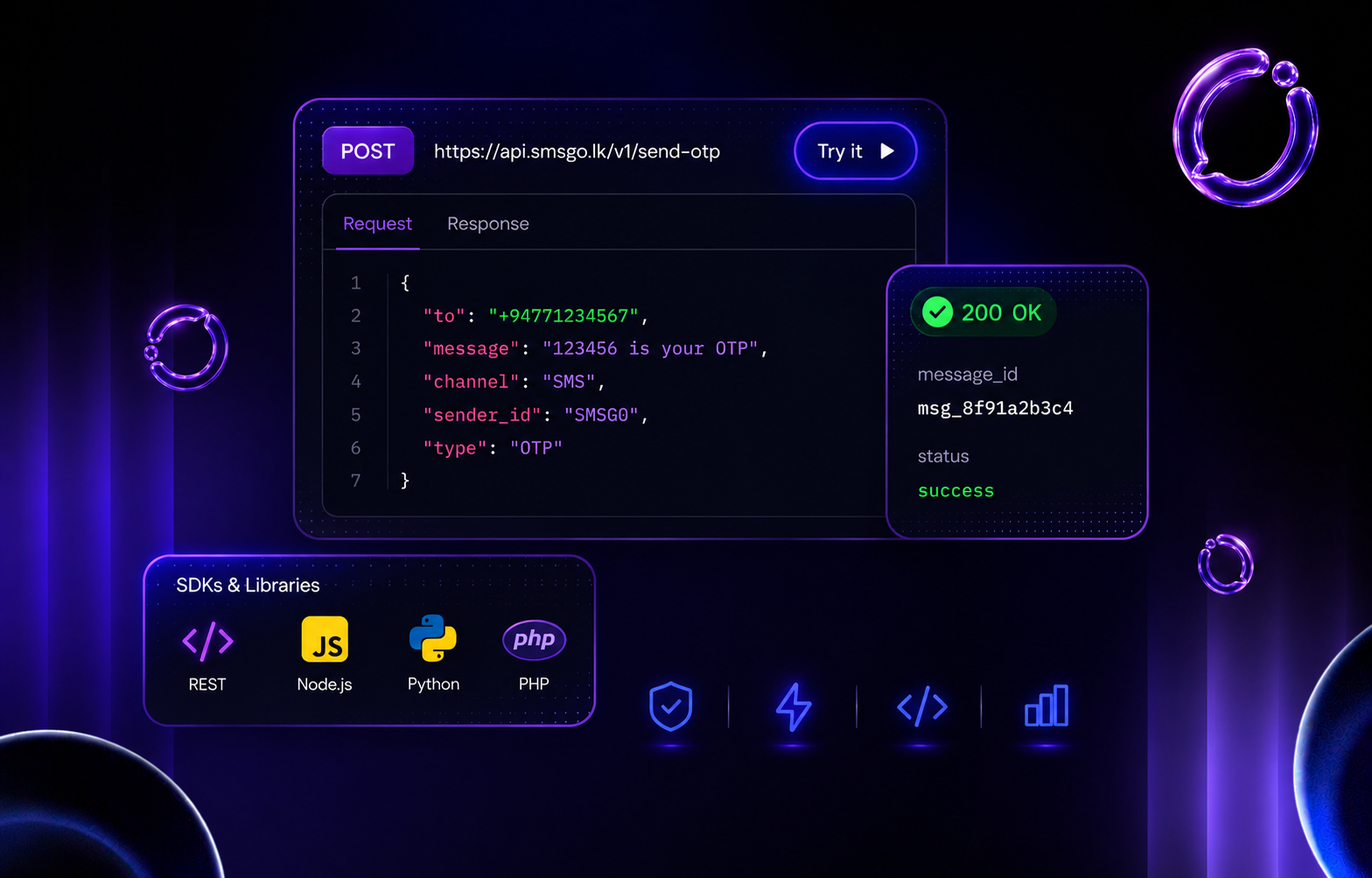
Task: Click the success status value
Action: point(955,490)
